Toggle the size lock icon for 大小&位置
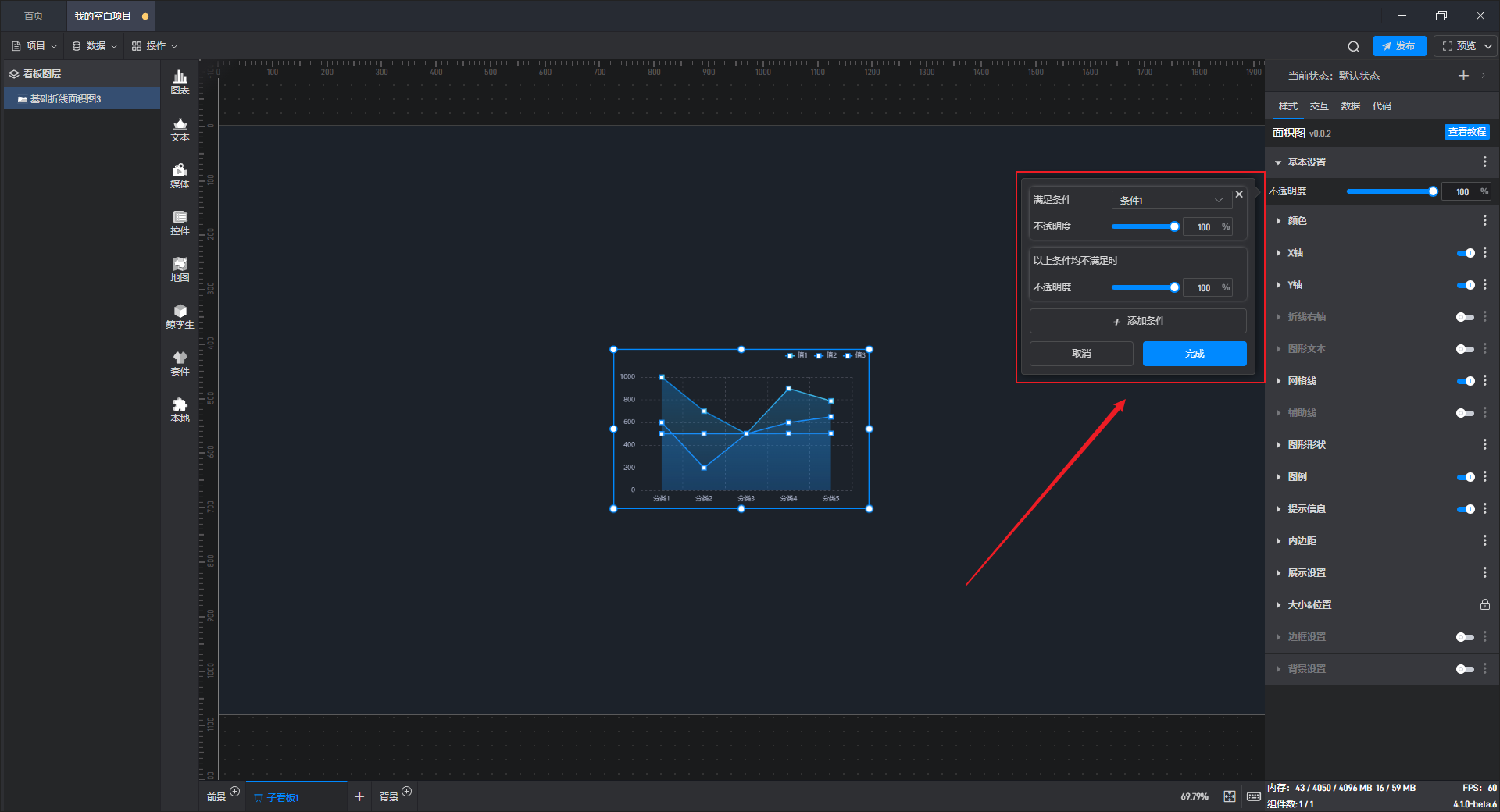 tap(1484, 604)
